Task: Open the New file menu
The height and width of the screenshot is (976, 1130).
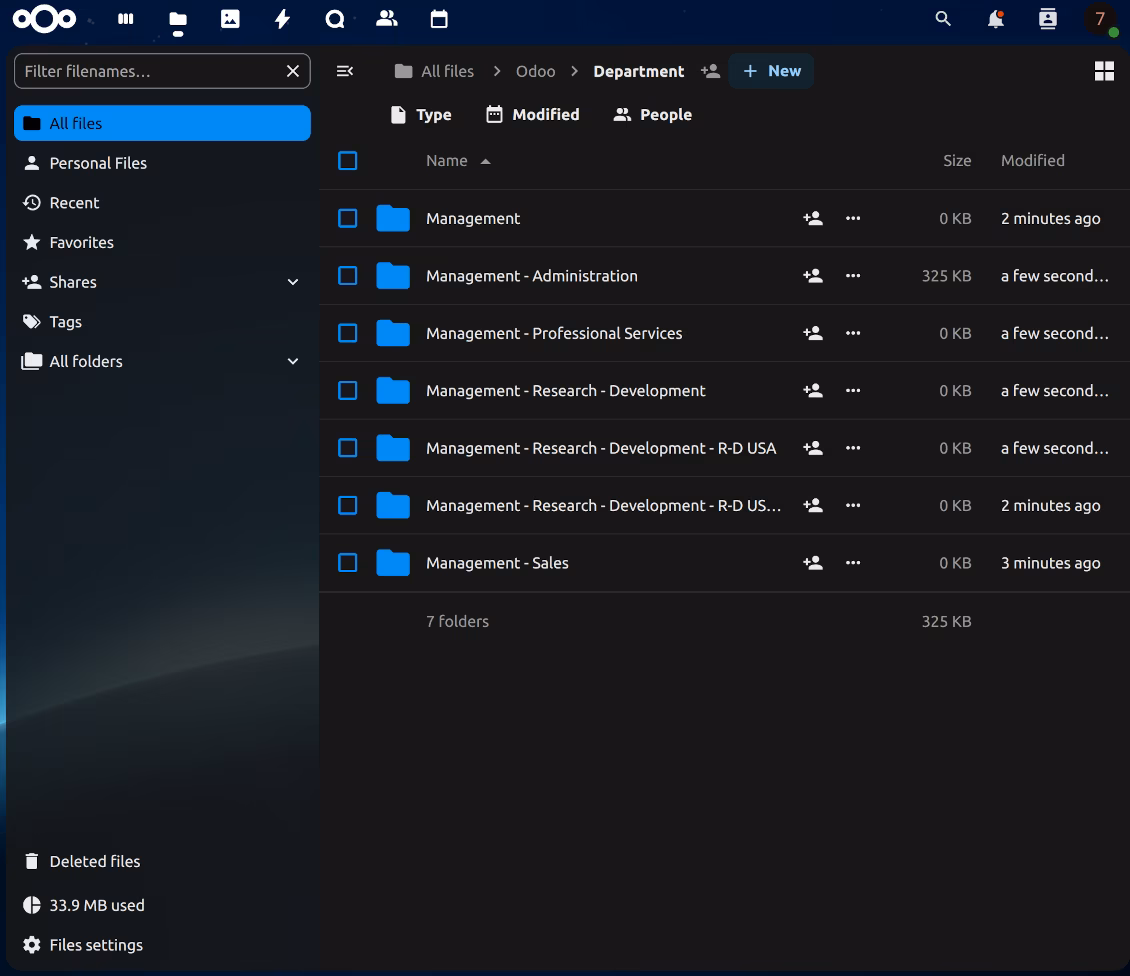Action: [771, 71]
